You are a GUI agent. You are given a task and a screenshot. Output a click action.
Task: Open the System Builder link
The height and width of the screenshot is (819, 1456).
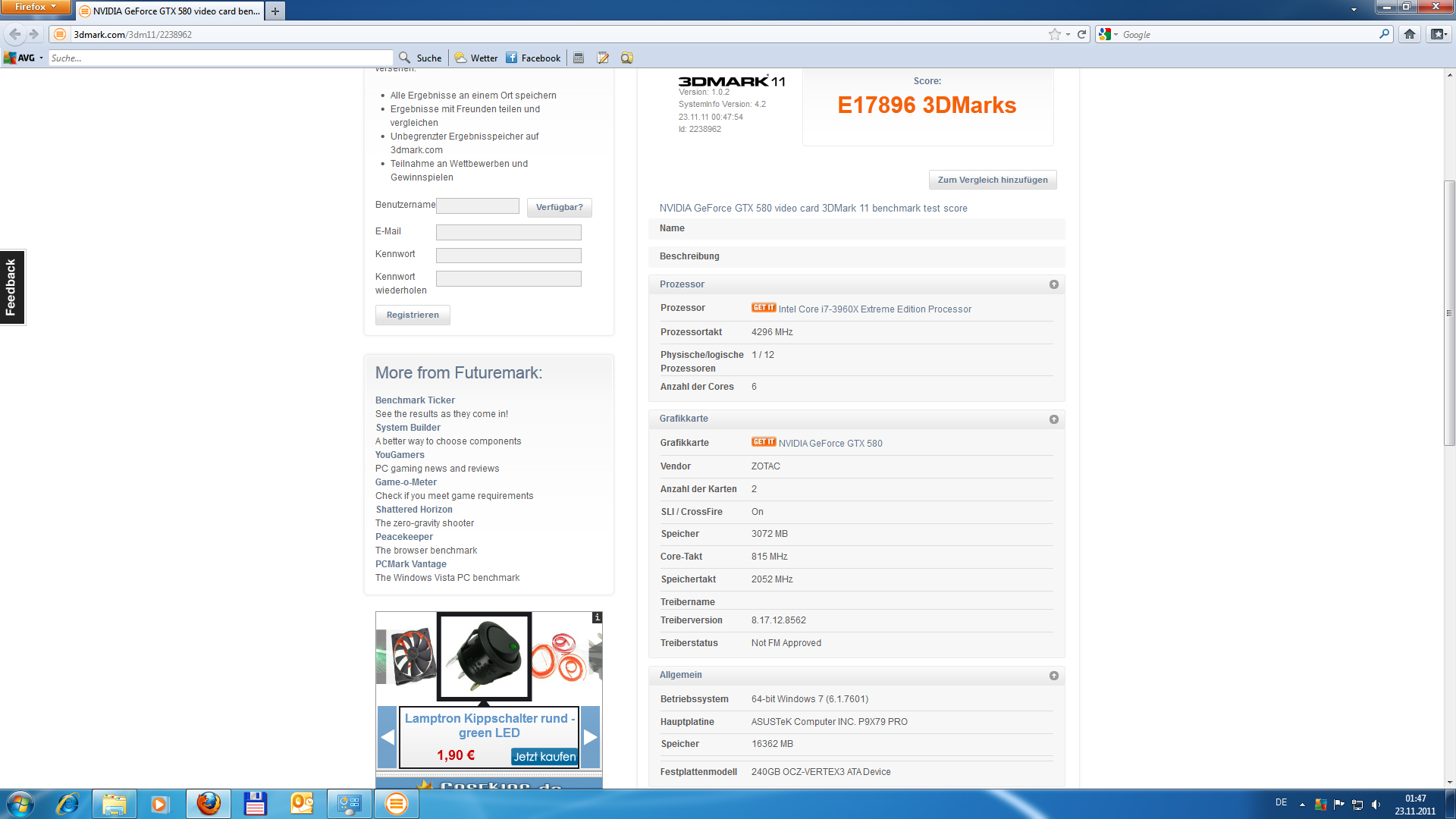[x=408, y=428]
